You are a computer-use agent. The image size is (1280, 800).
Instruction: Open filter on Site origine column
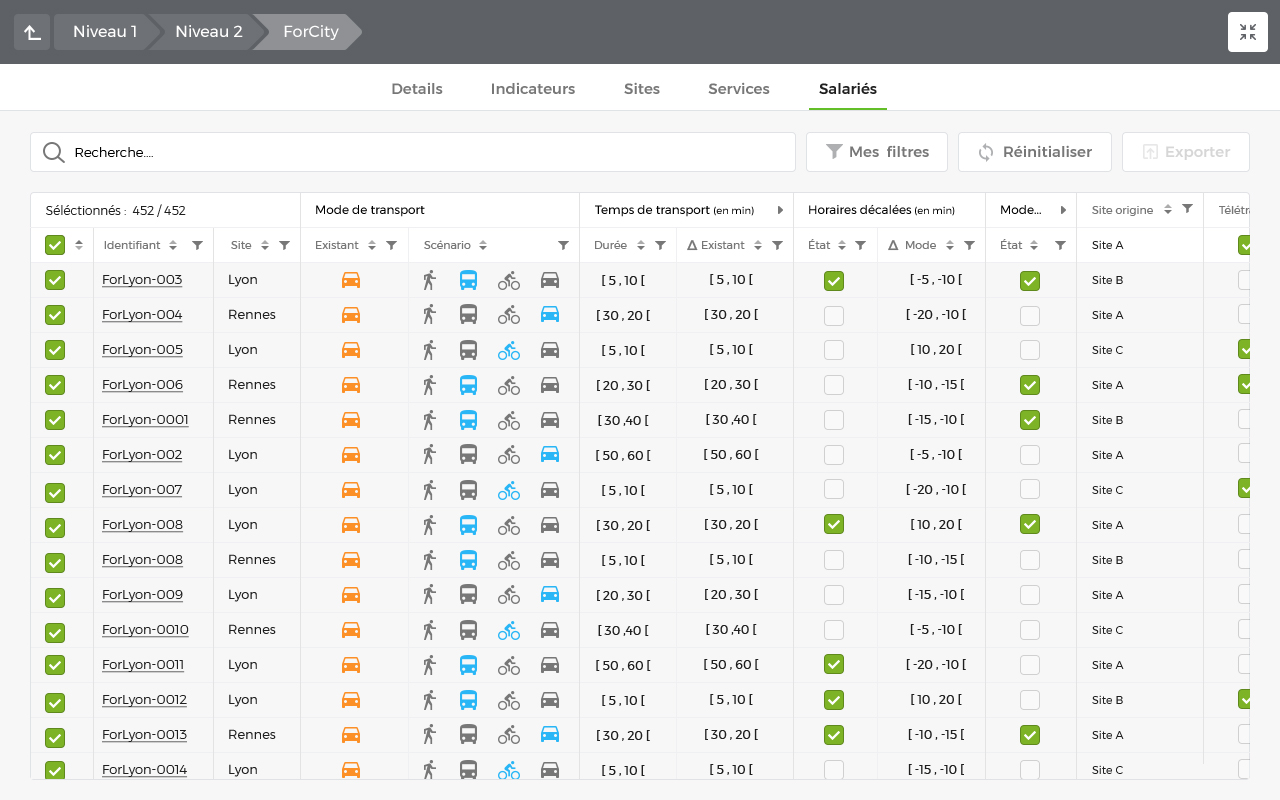1187,209
